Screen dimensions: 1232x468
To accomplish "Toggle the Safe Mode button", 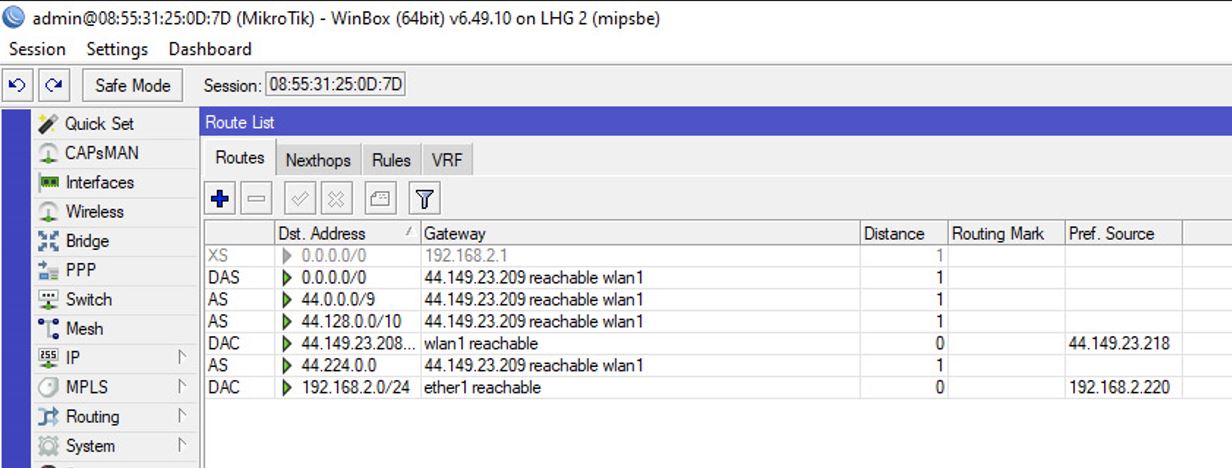I will tap(133, 85).
